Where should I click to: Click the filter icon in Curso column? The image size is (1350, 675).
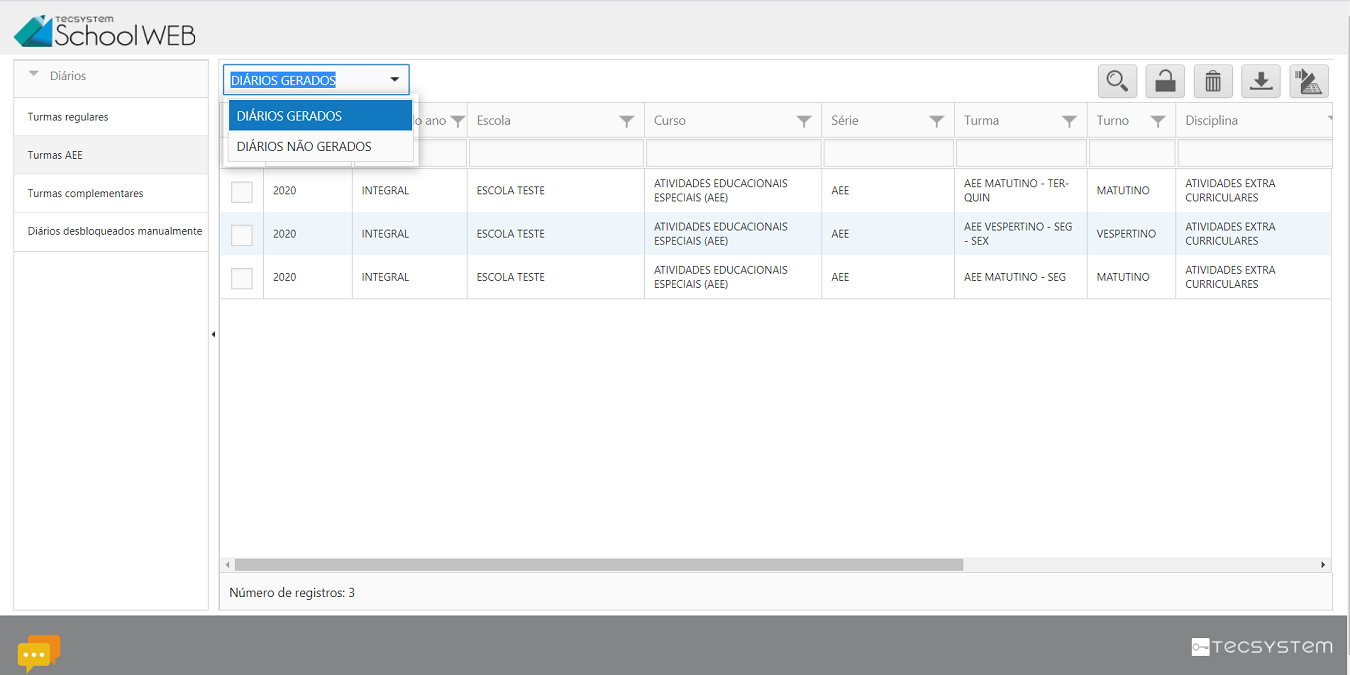click(x=803, y=121)
